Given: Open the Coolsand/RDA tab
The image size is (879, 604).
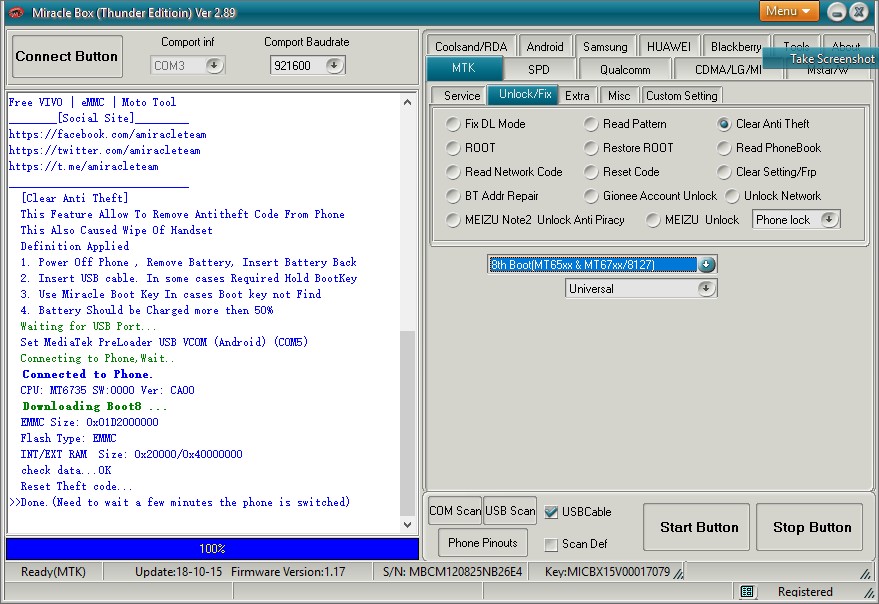Looking at the screenshot, I should [x=471, y=47].
